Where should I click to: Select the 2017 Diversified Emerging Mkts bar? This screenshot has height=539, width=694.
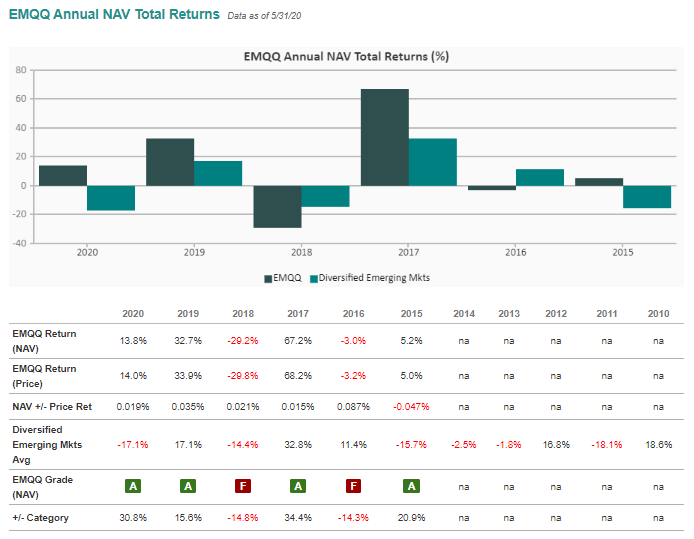(x=433, y=162)
